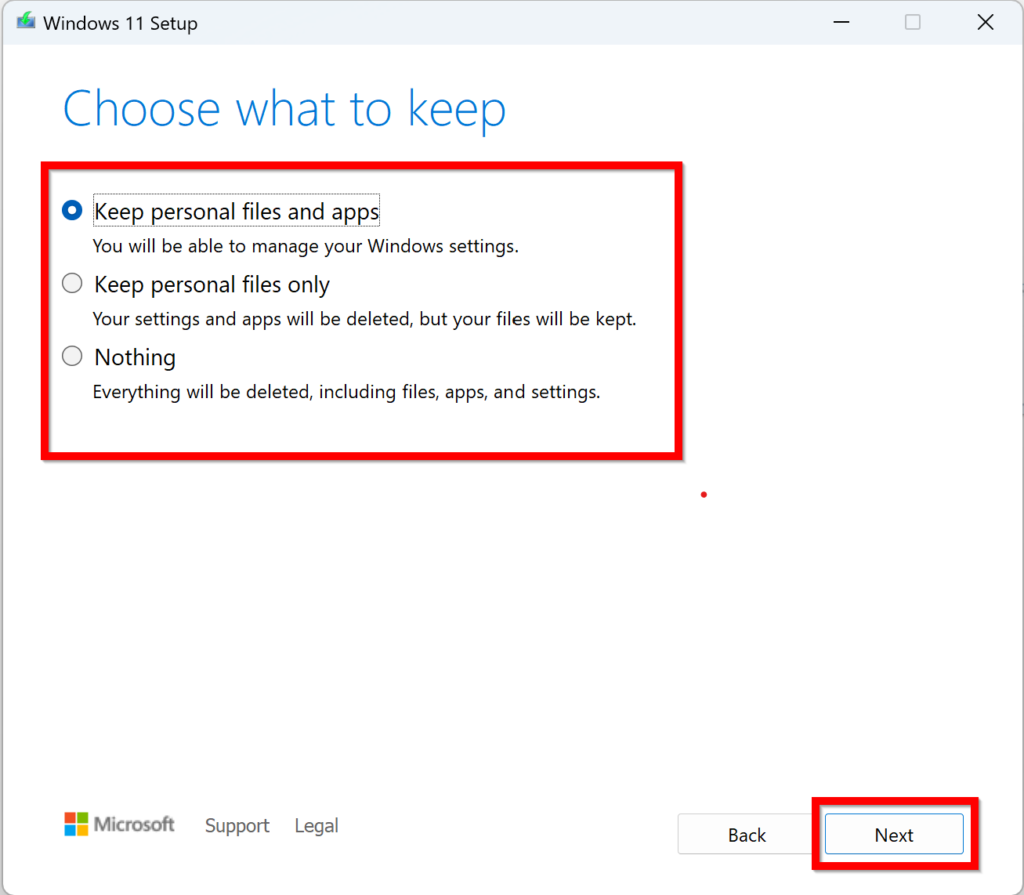Viewport: 1024px width, 895px height.
Task: Click the four-color Microsoft squares logo
Action: coord(76,824)
